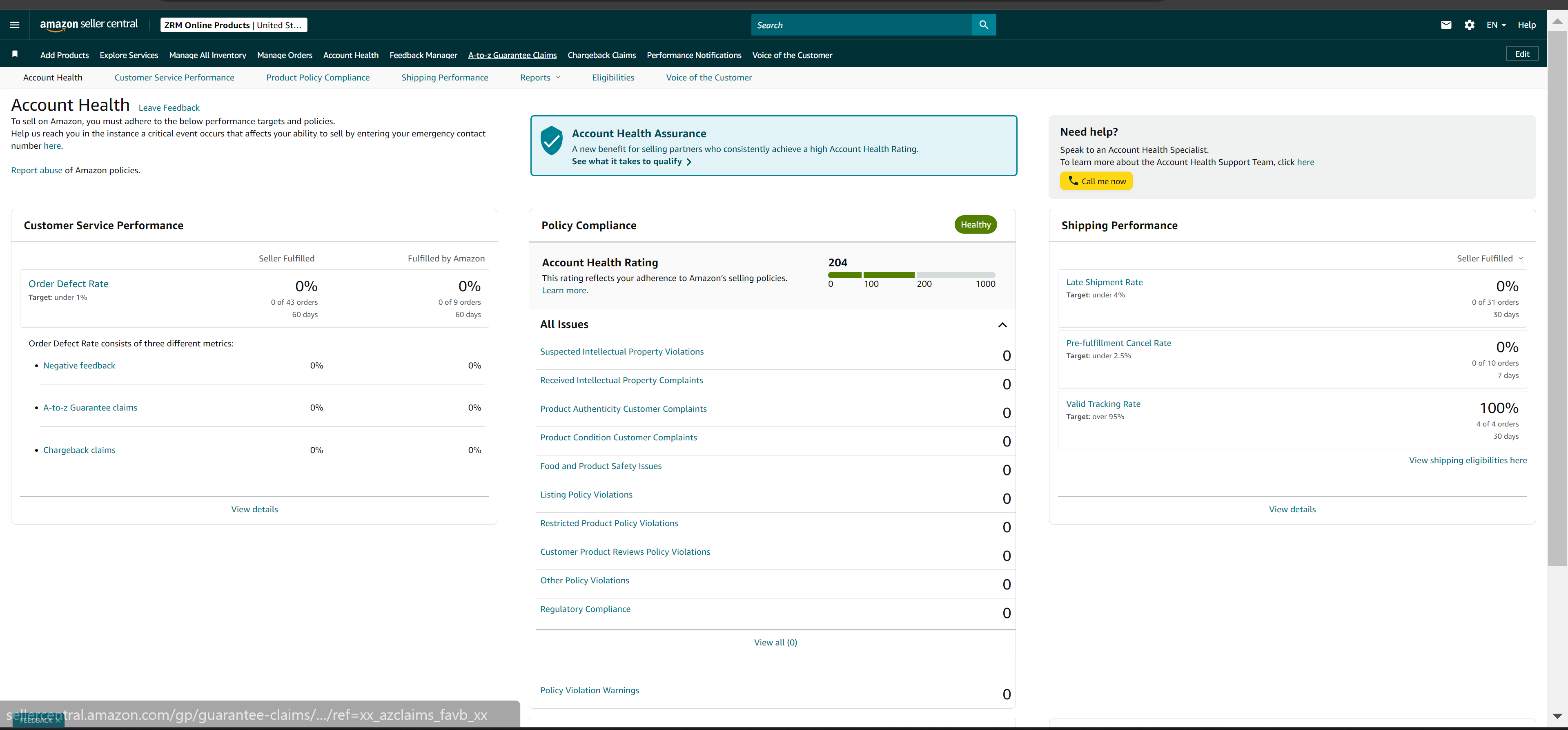Open Explore Services from favorites bar
Image resolution: width=1568 pixels, height=730 pixels.
click(129, 55)
